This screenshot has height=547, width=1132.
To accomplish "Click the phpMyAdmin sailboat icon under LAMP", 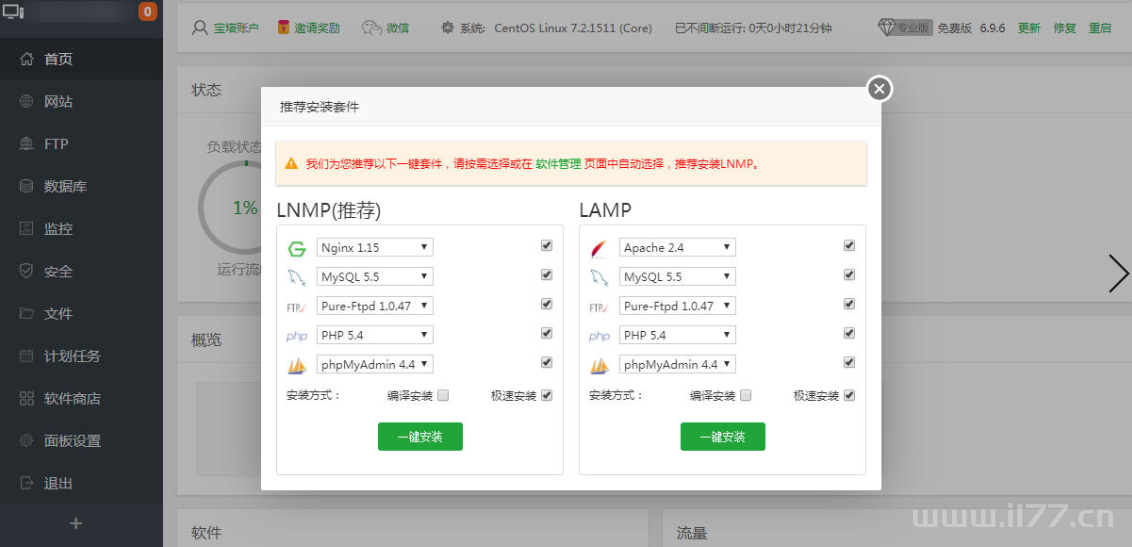I will (599, 365).
